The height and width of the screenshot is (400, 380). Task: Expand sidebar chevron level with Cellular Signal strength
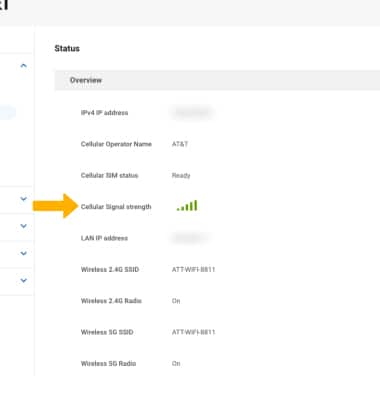pos(23,199)
